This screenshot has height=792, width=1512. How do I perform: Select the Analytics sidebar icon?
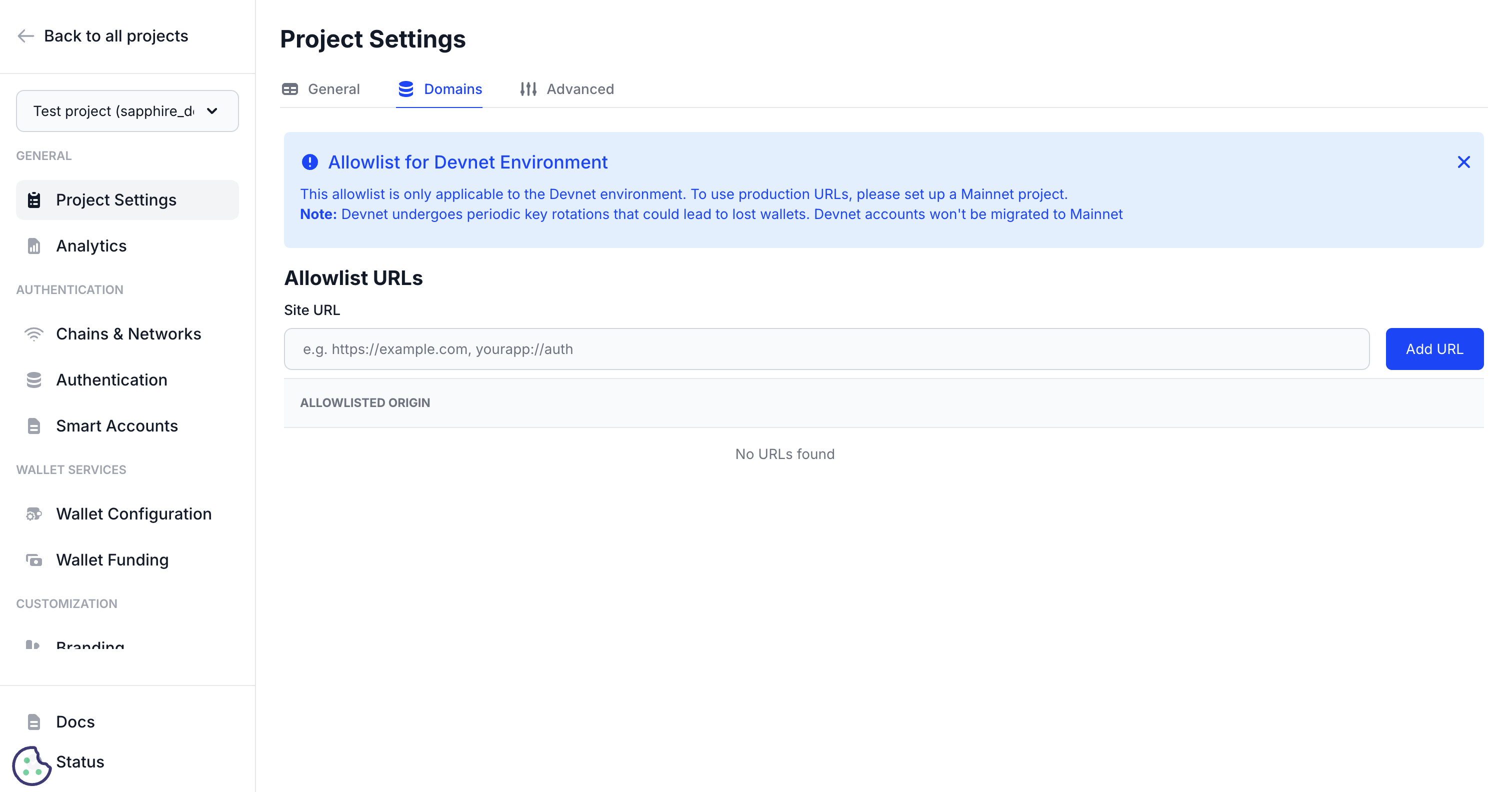pos(33,246)
